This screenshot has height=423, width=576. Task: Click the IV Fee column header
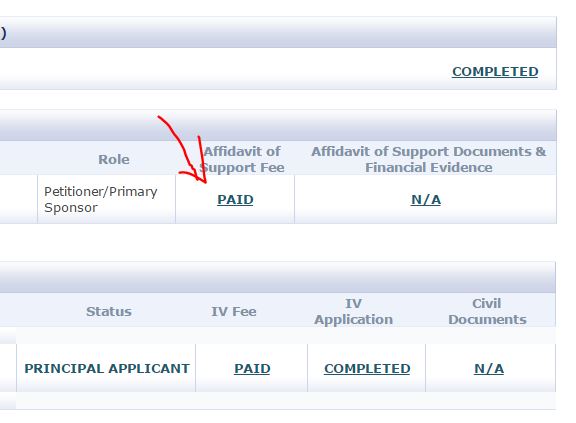point(234,311)
